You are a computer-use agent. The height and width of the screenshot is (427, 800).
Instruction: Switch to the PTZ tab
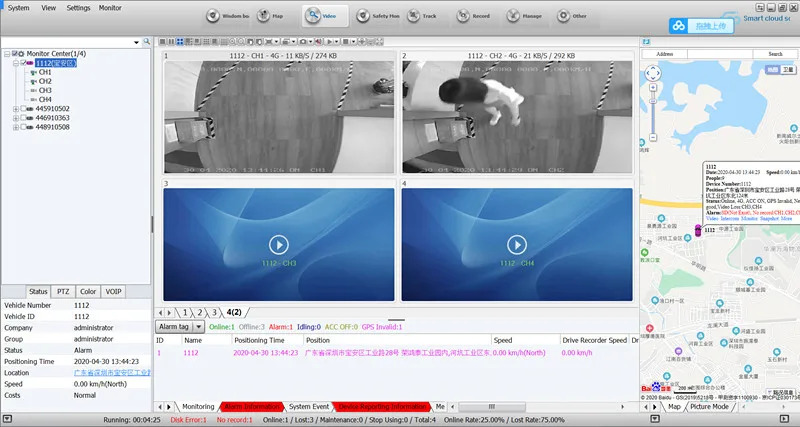[x=63, y=292]
